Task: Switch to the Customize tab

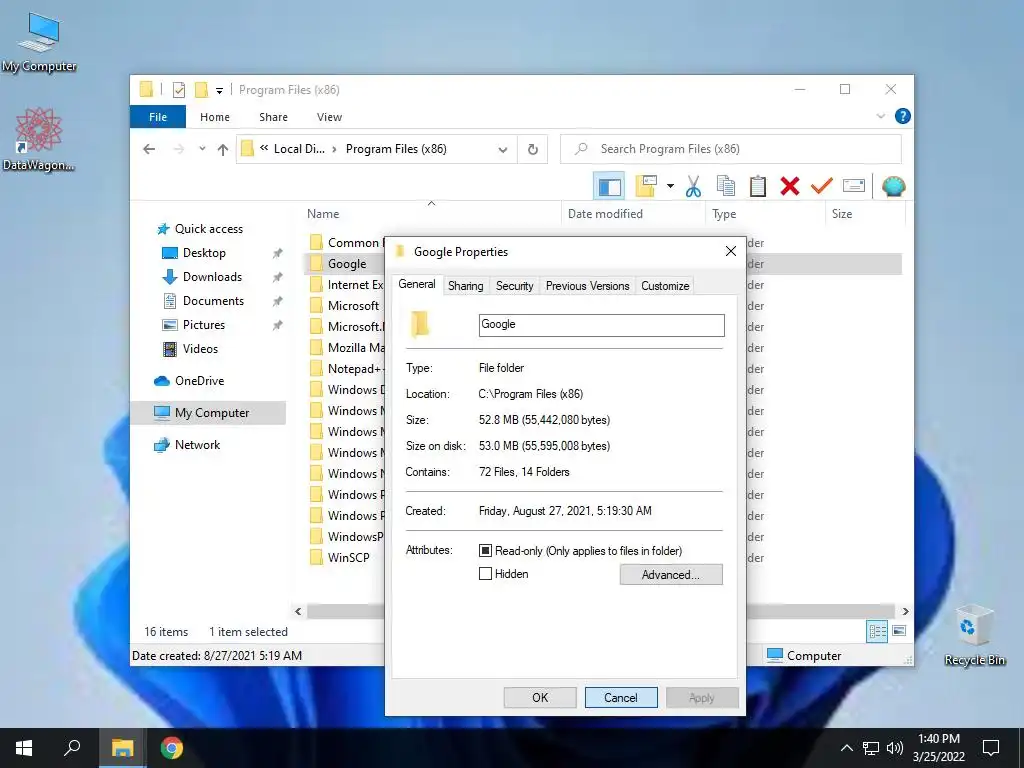Action: [665, 286]
